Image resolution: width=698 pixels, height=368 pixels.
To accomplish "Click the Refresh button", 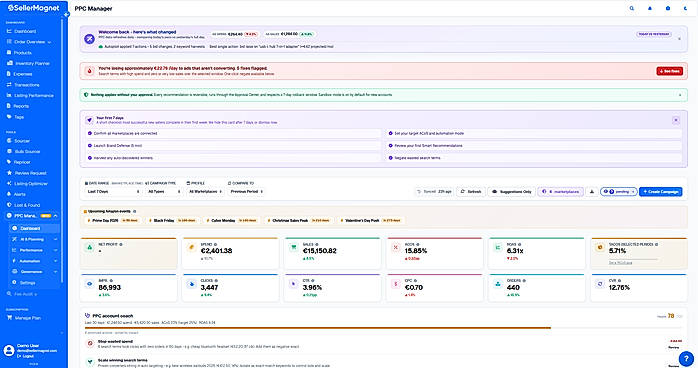I will pyautogui.click(x=471, y=191).
